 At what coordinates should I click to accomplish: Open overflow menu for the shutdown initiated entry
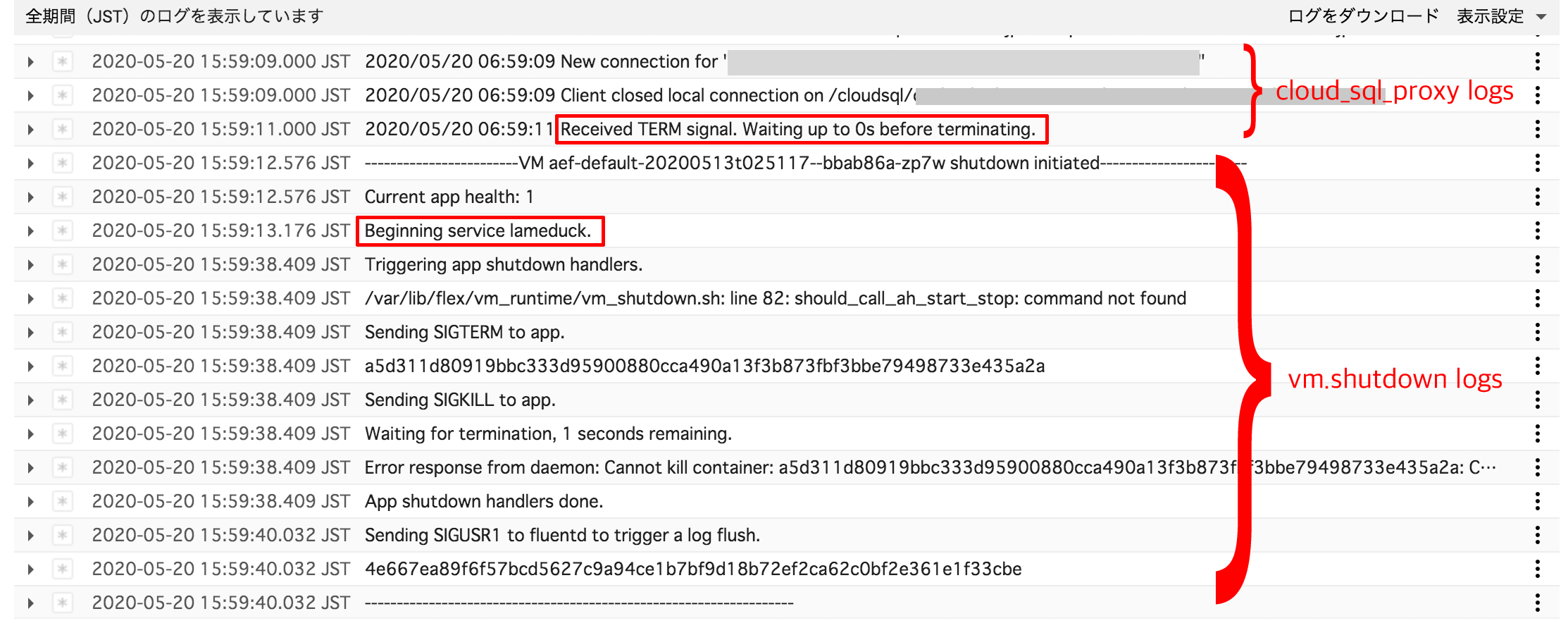coord(1538,163)
